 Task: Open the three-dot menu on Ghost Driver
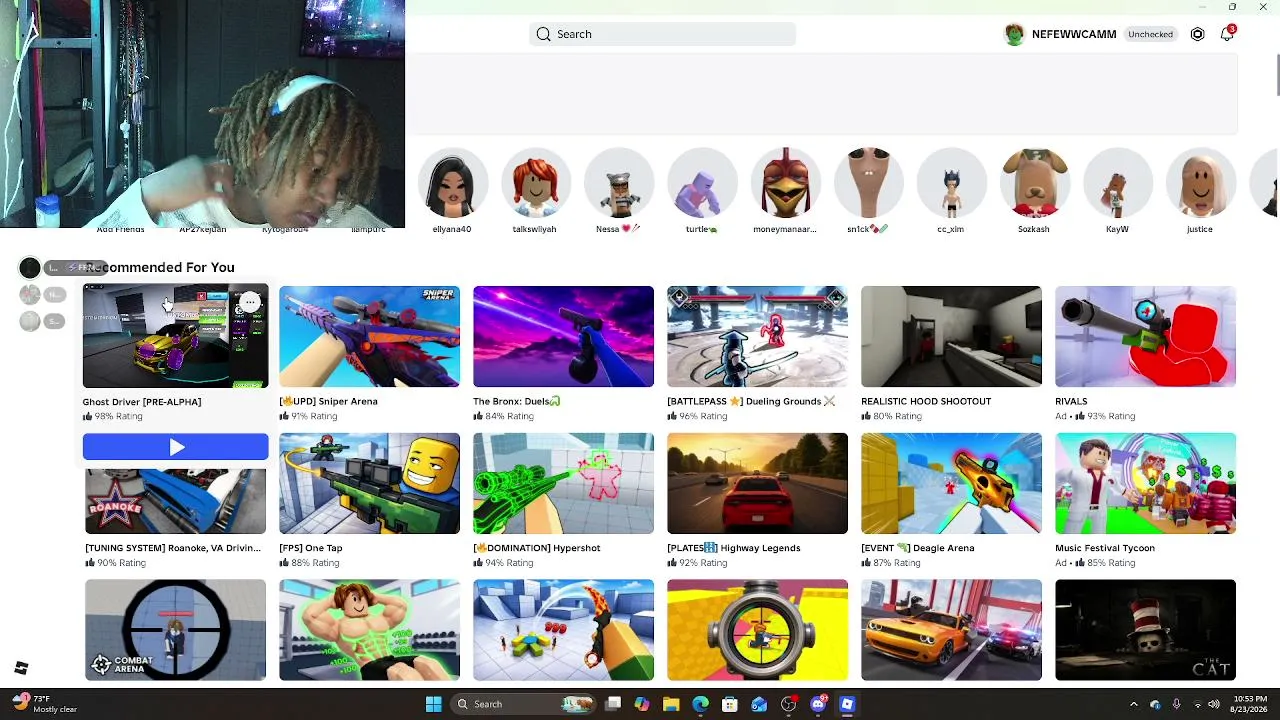(250, 302)
